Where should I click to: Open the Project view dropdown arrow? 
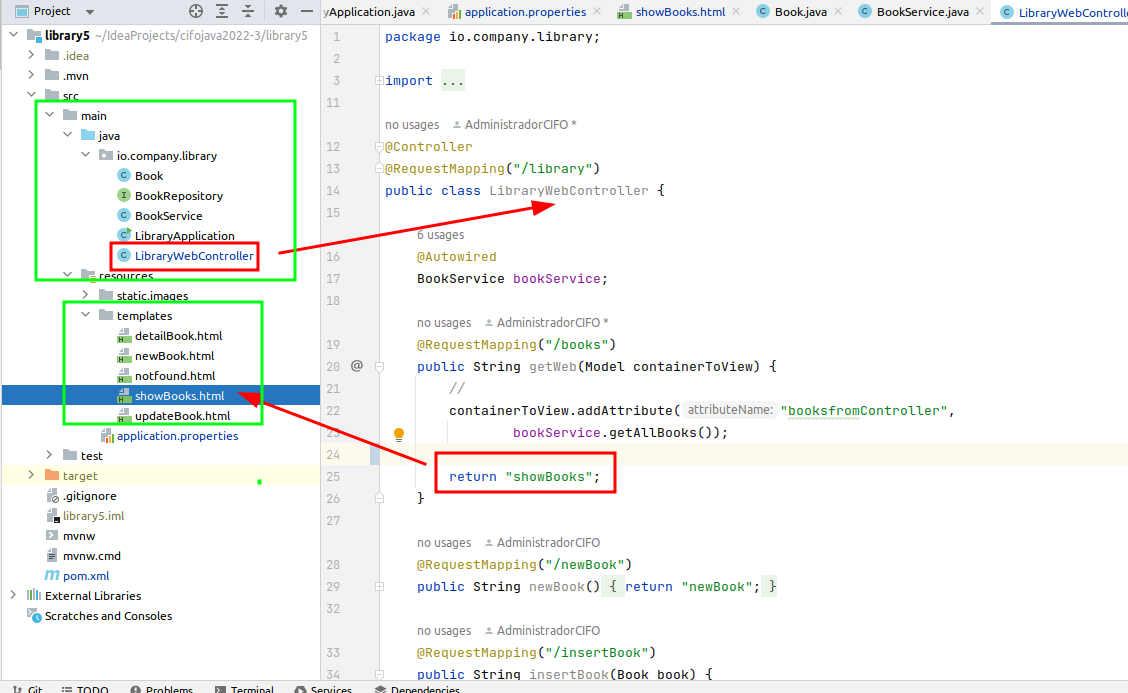[x=90, y=12]
